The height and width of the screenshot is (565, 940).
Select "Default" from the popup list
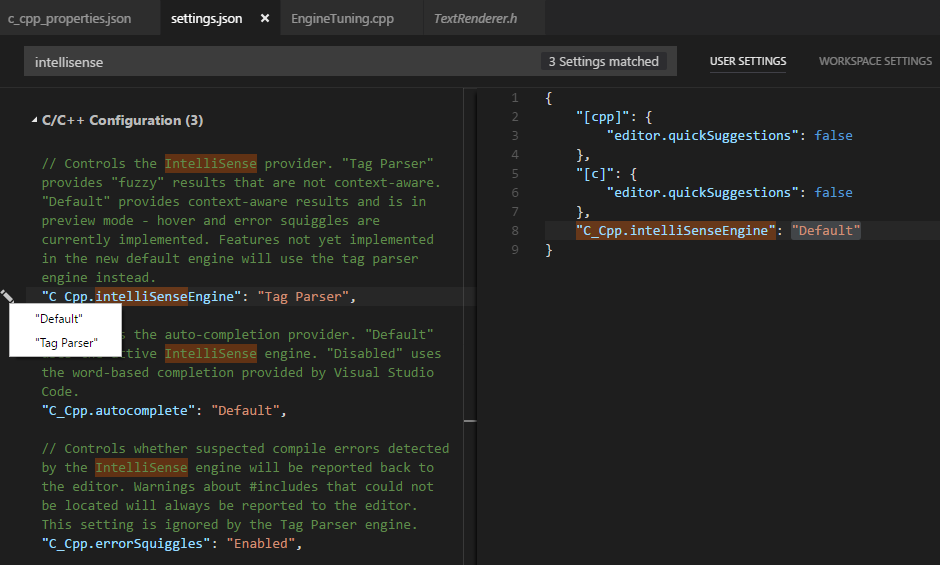(59, 319)
